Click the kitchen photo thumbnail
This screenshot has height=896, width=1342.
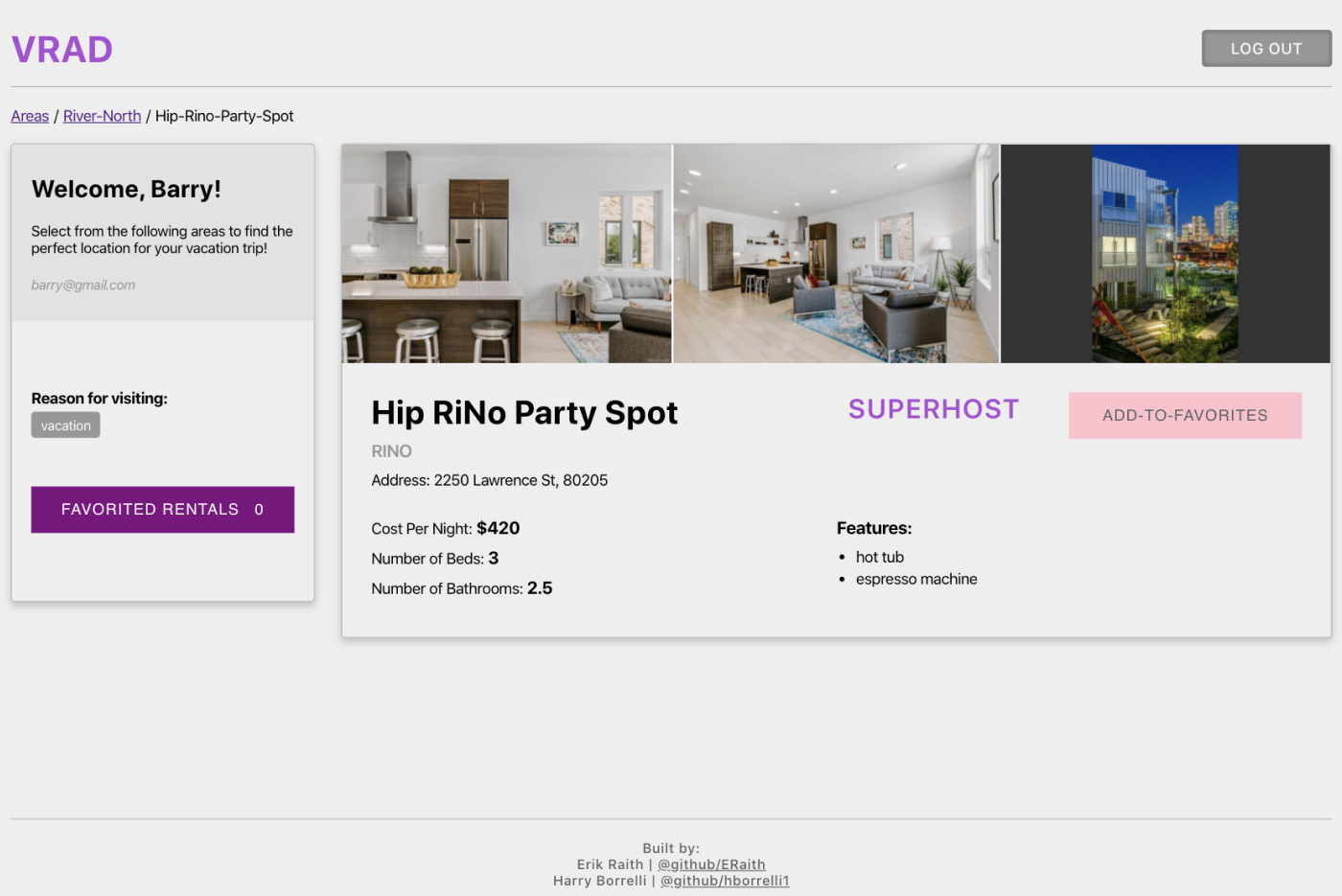point(506,254)
